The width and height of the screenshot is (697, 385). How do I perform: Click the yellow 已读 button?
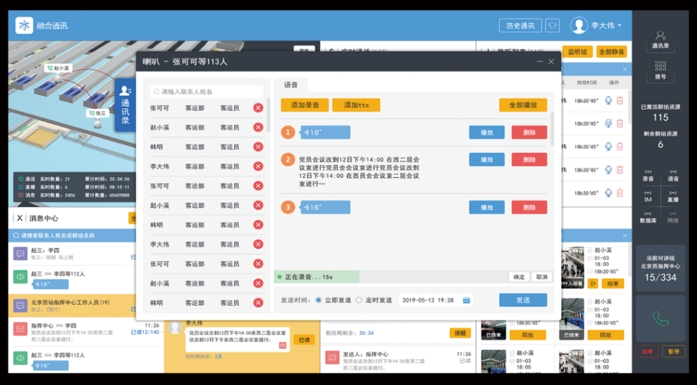304,340
